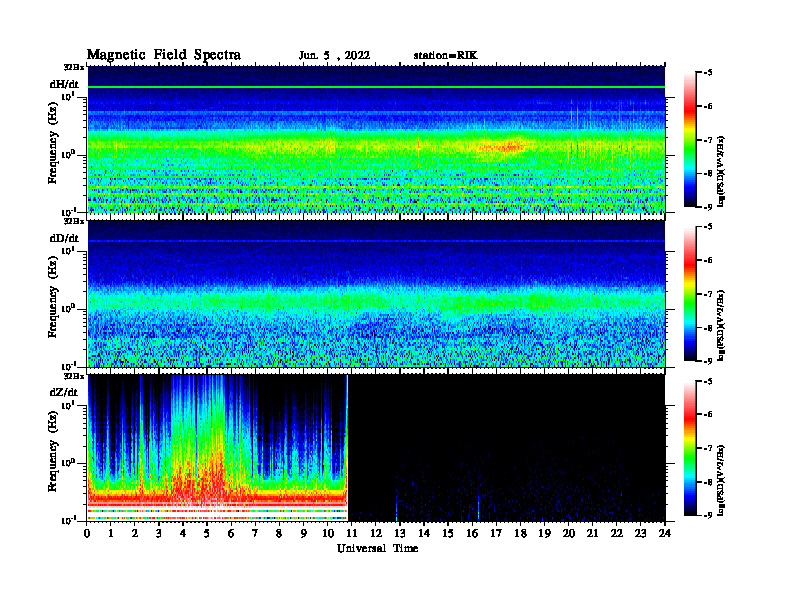Click the 10^0 frequency tick of the dZ/dt panel
This screenshot has height=612, width=792.
tap(68, 463)
